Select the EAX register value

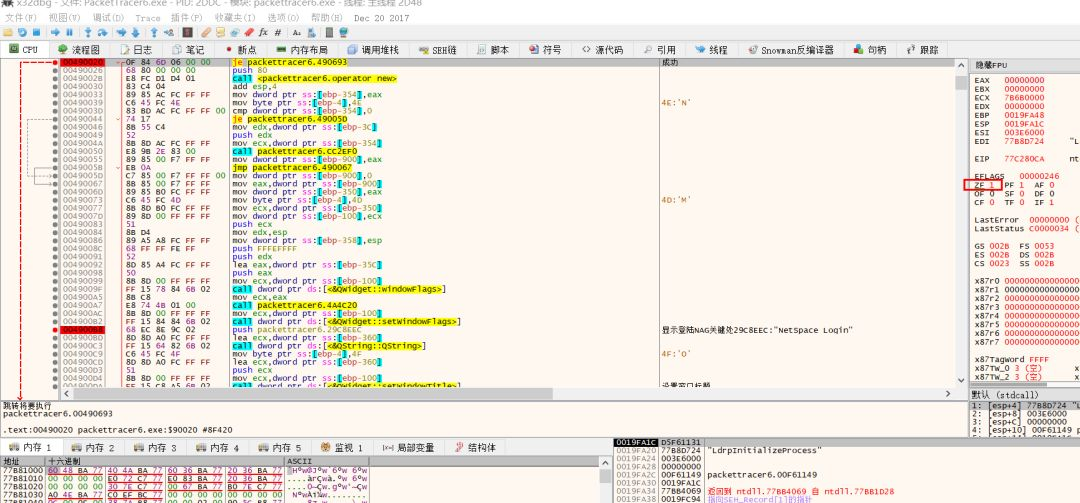pyautogui.click(x=1024, y=80)
